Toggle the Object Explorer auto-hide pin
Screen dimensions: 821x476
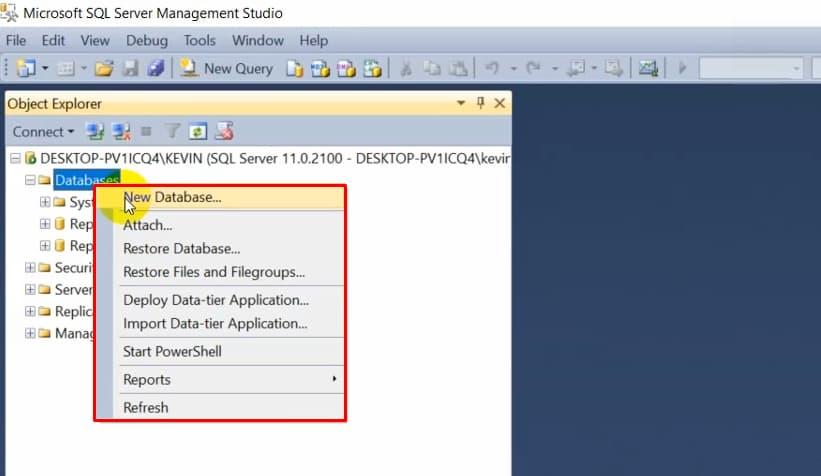481,103
